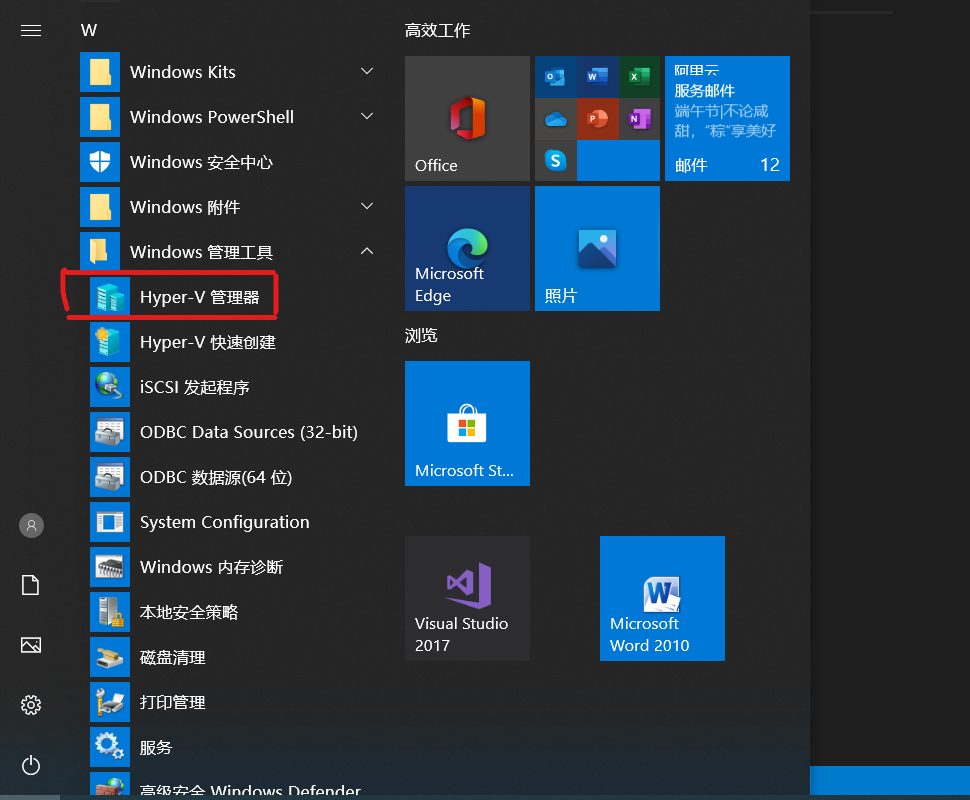
Task: Open the Skype icon in tile group
Action: 556,161
